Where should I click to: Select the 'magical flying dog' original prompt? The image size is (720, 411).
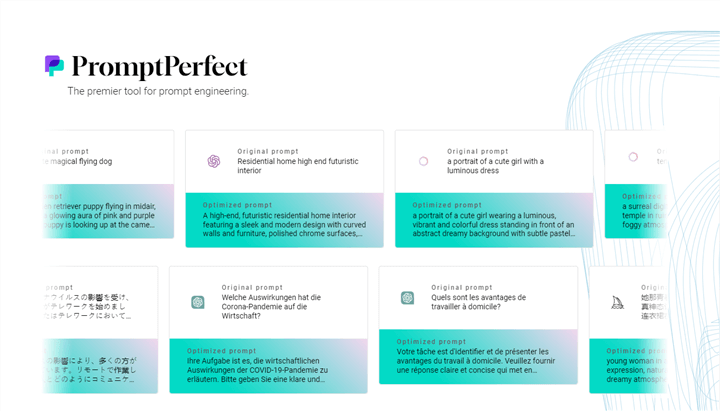(78, 160)
